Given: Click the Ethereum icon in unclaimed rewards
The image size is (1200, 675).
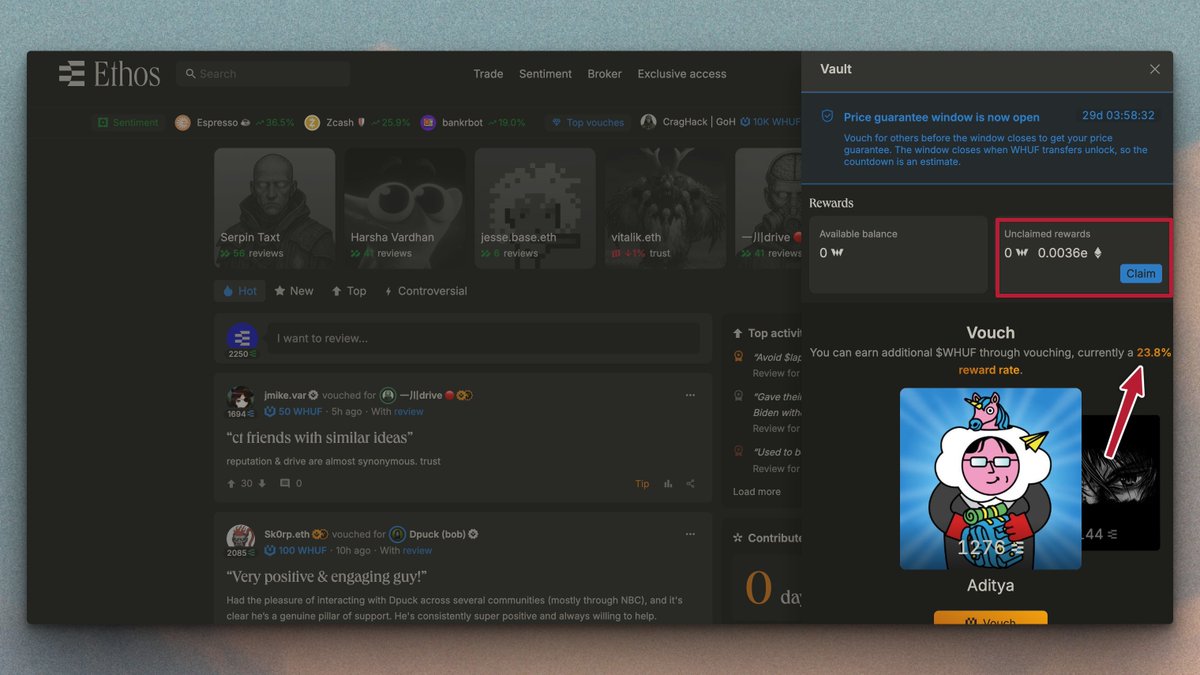Looking at the screenshot, I should 1098,253.
